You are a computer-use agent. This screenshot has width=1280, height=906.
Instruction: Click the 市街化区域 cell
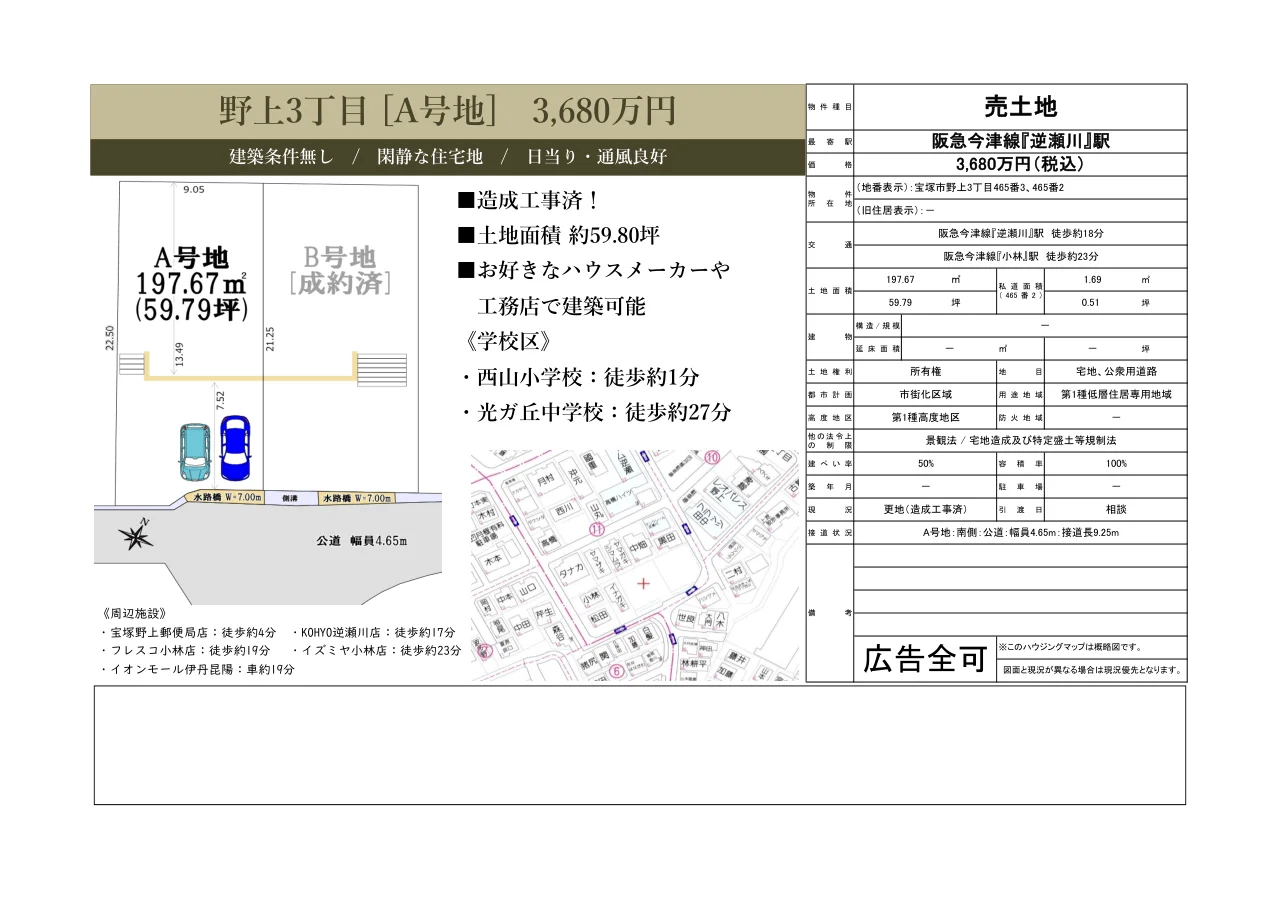coord(925,395)
